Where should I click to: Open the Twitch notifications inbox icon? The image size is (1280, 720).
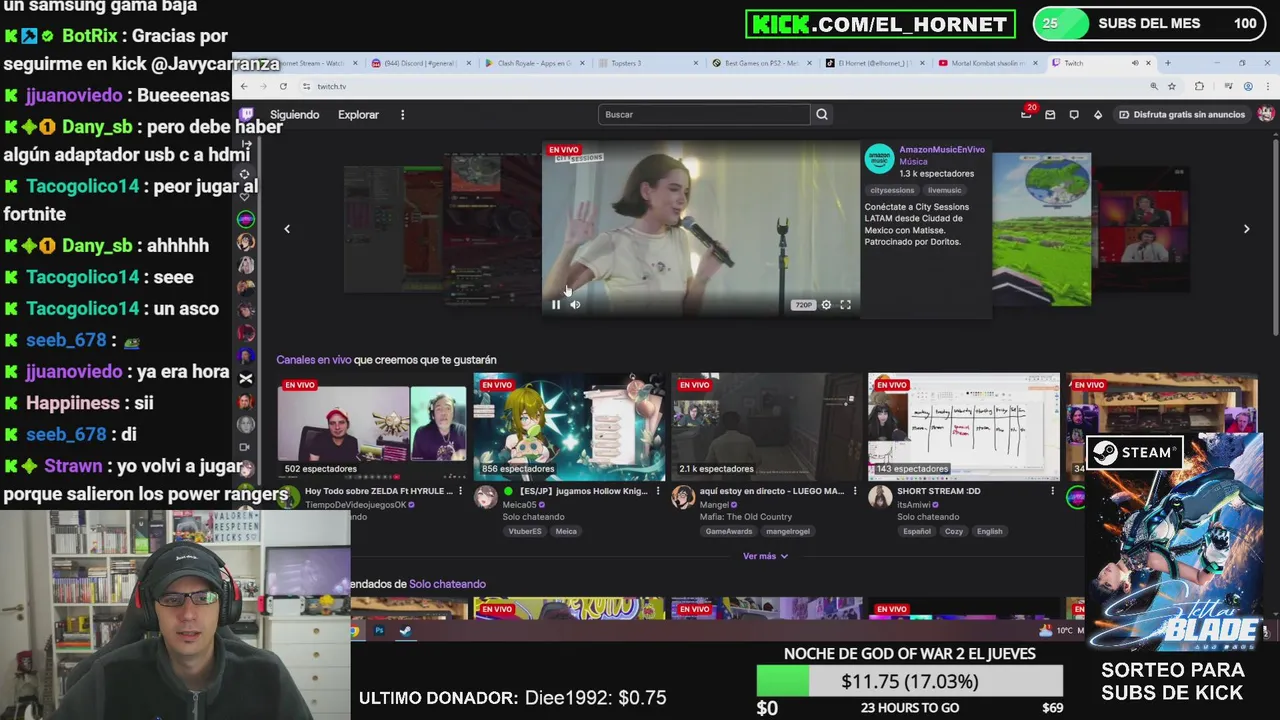click(x=1050, y=115)
